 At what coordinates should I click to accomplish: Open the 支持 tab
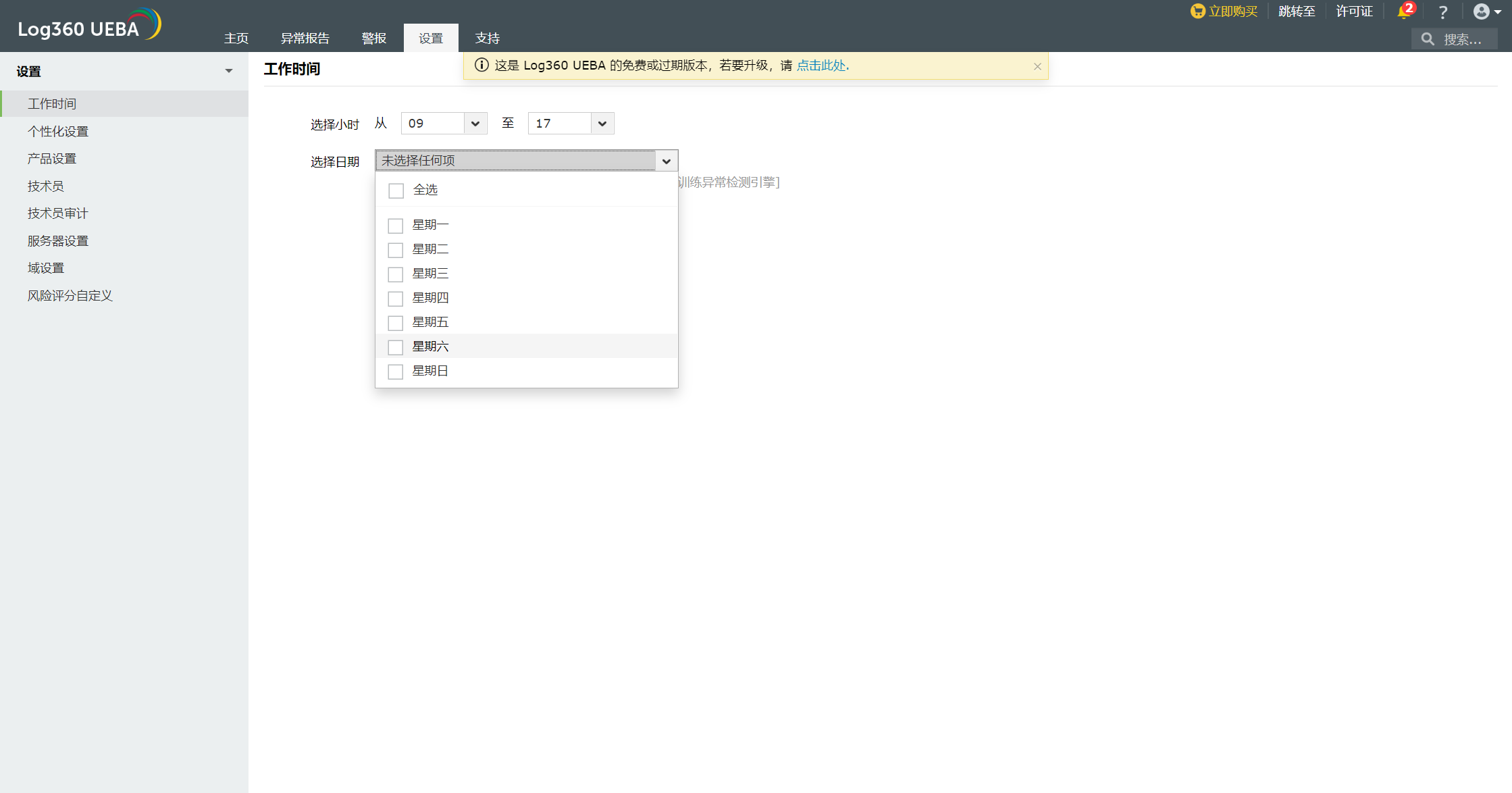[487, 38]
